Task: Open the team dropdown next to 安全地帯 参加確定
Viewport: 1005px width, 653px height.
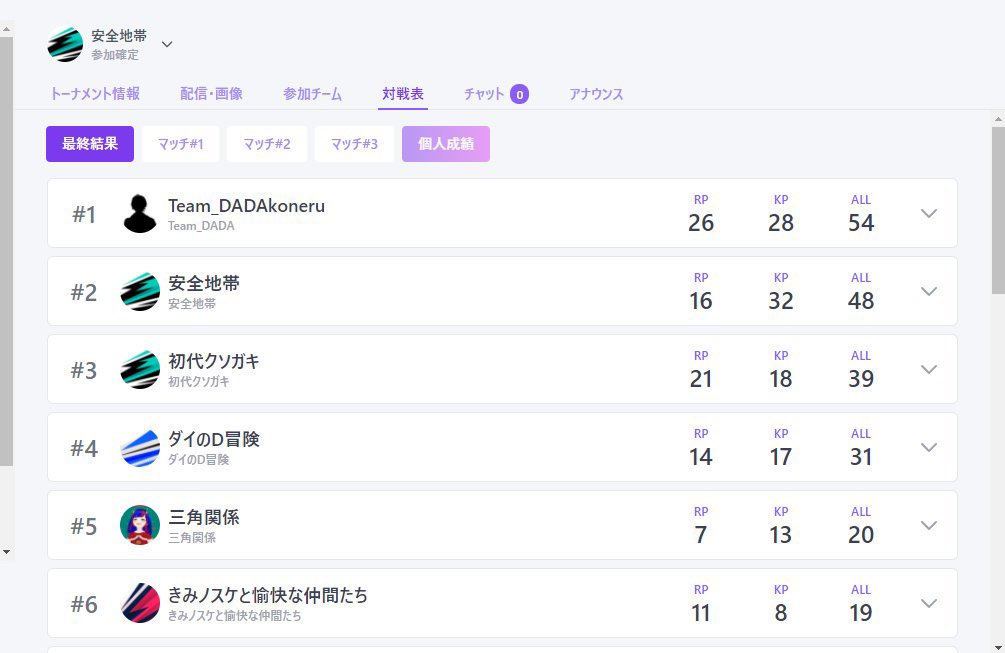Action: click(167, 44)
